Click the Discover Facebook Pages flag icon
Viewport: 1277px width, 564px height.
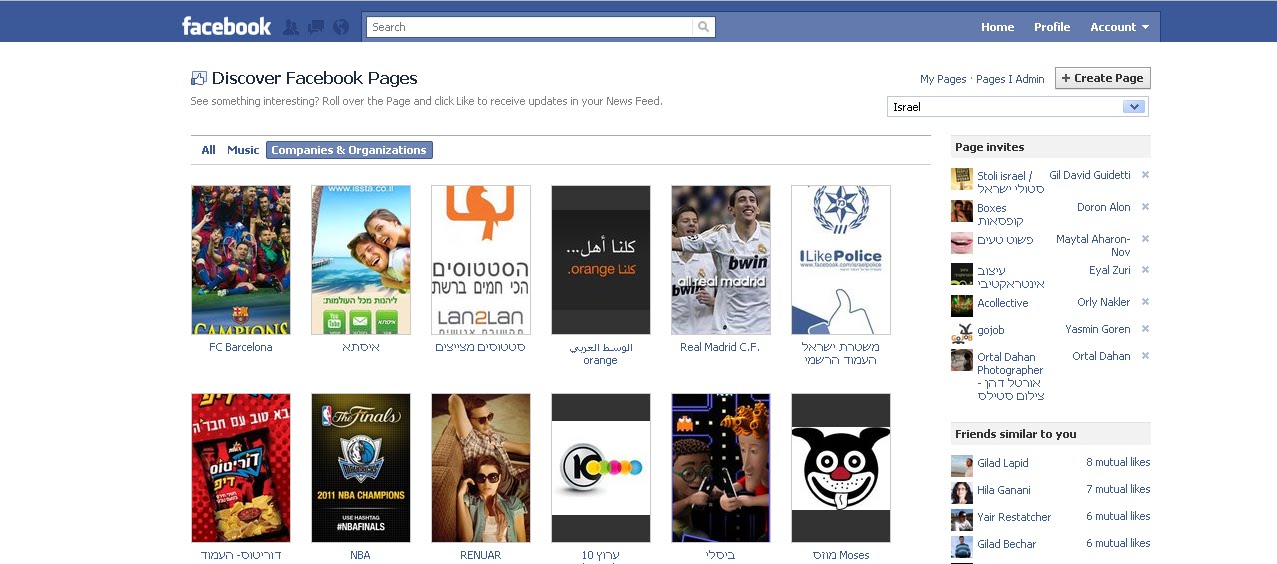click(x=198, y=78)
